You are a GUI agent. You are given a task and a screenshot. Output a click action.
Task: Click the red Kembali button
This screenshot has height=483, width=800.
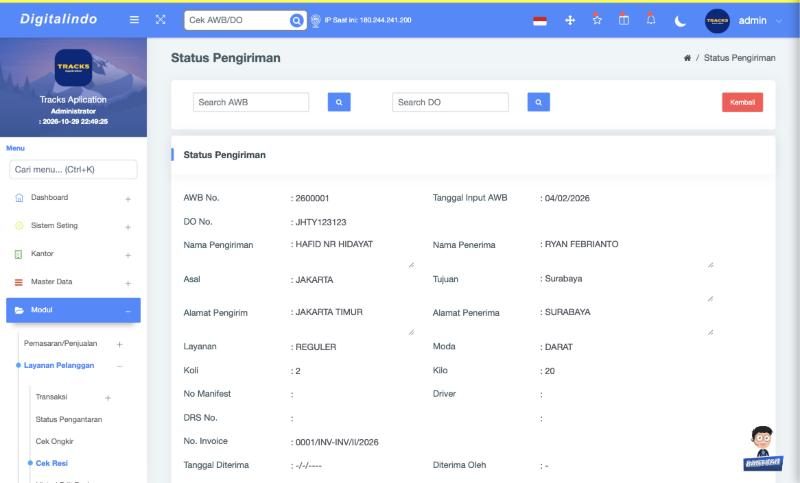[x=742, y=102]
